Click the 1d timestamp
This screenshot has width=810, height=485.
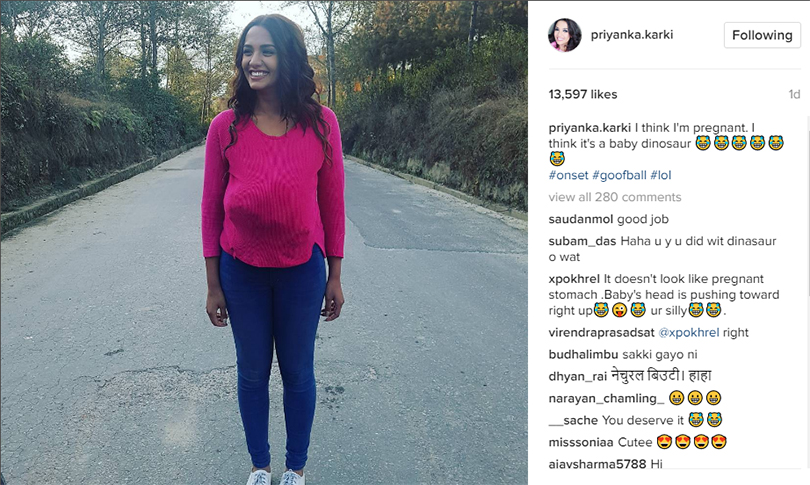794,94
